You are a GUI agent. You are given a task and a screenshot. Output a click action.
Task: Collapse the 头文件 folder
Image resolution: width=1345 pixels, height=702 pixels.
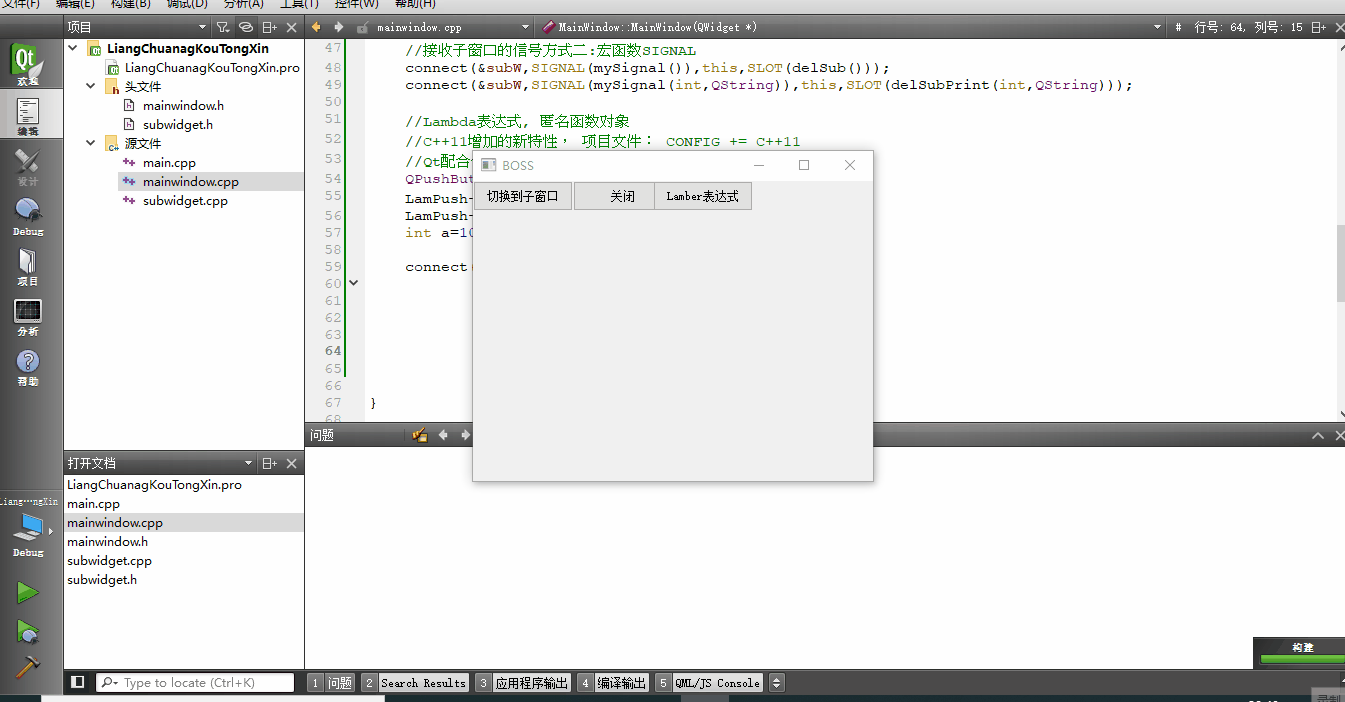[x=91, y=86]
